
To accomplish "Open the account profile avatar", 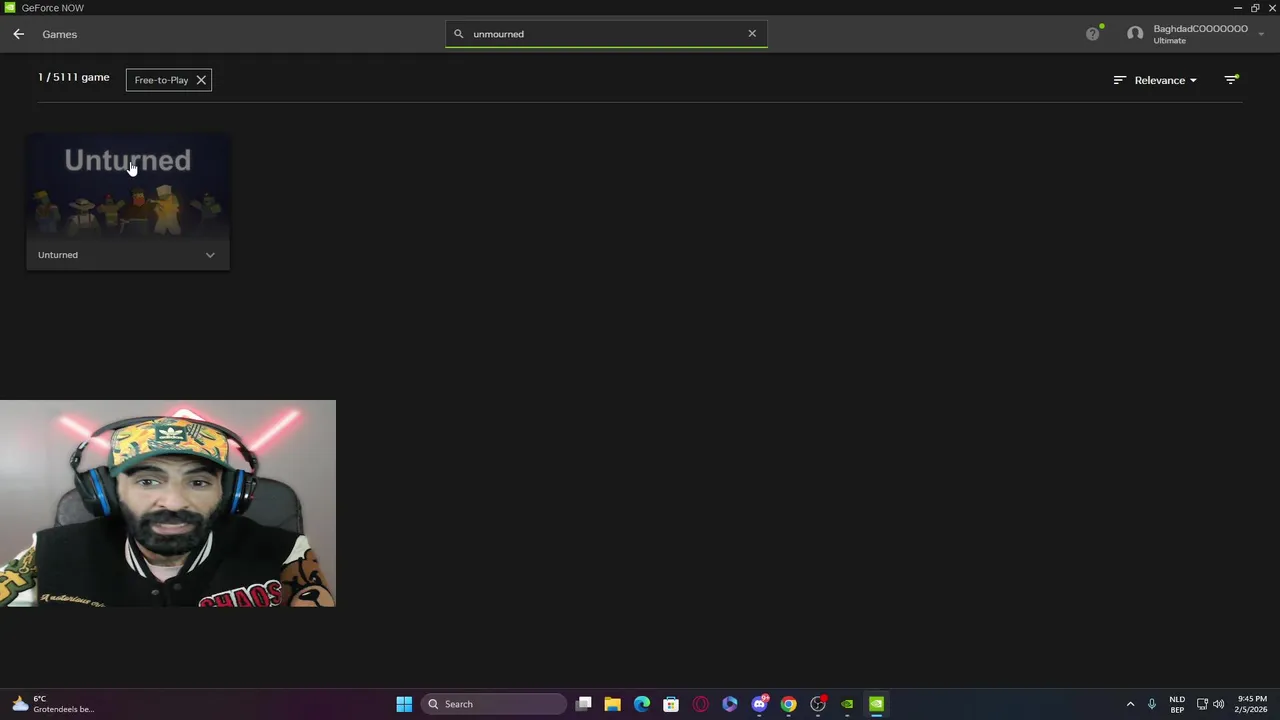I will (1135, 34).
